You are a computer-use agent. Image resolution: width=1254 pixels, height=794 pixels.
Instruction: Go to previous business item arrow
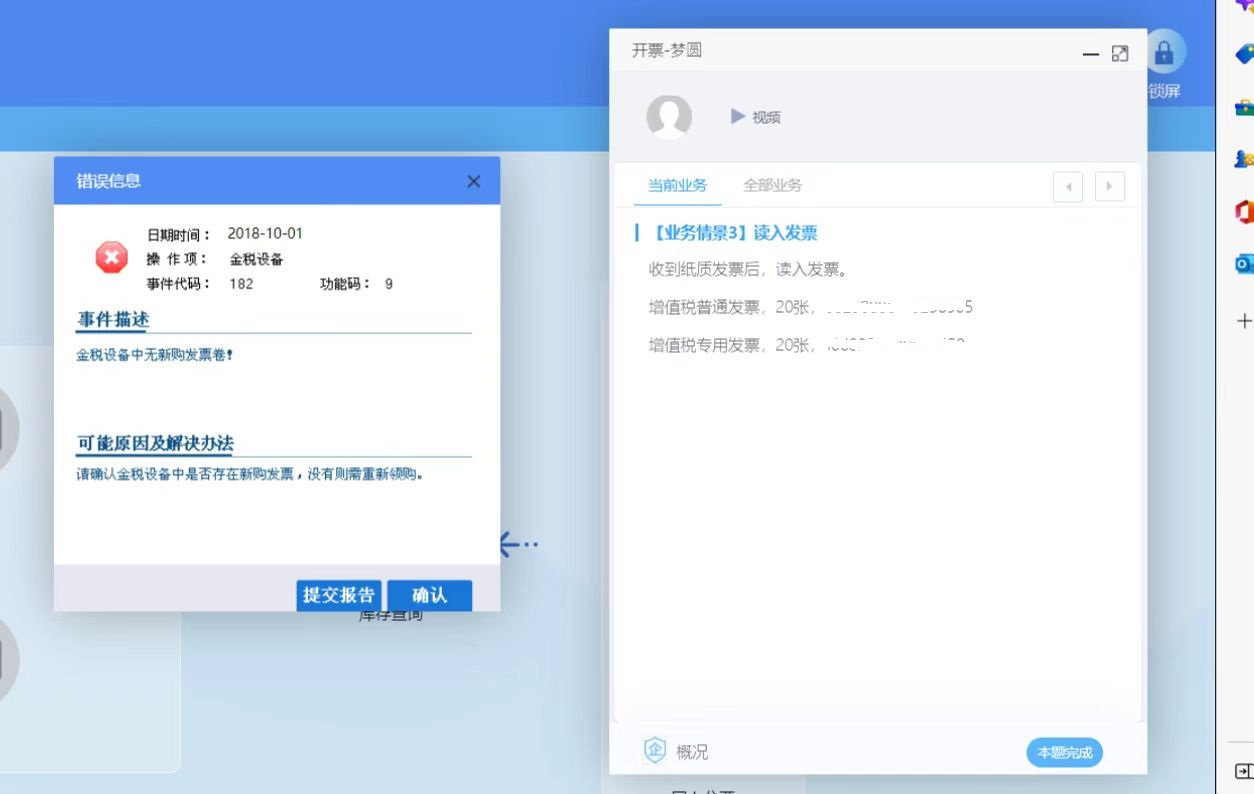[x=1068, y=187]
